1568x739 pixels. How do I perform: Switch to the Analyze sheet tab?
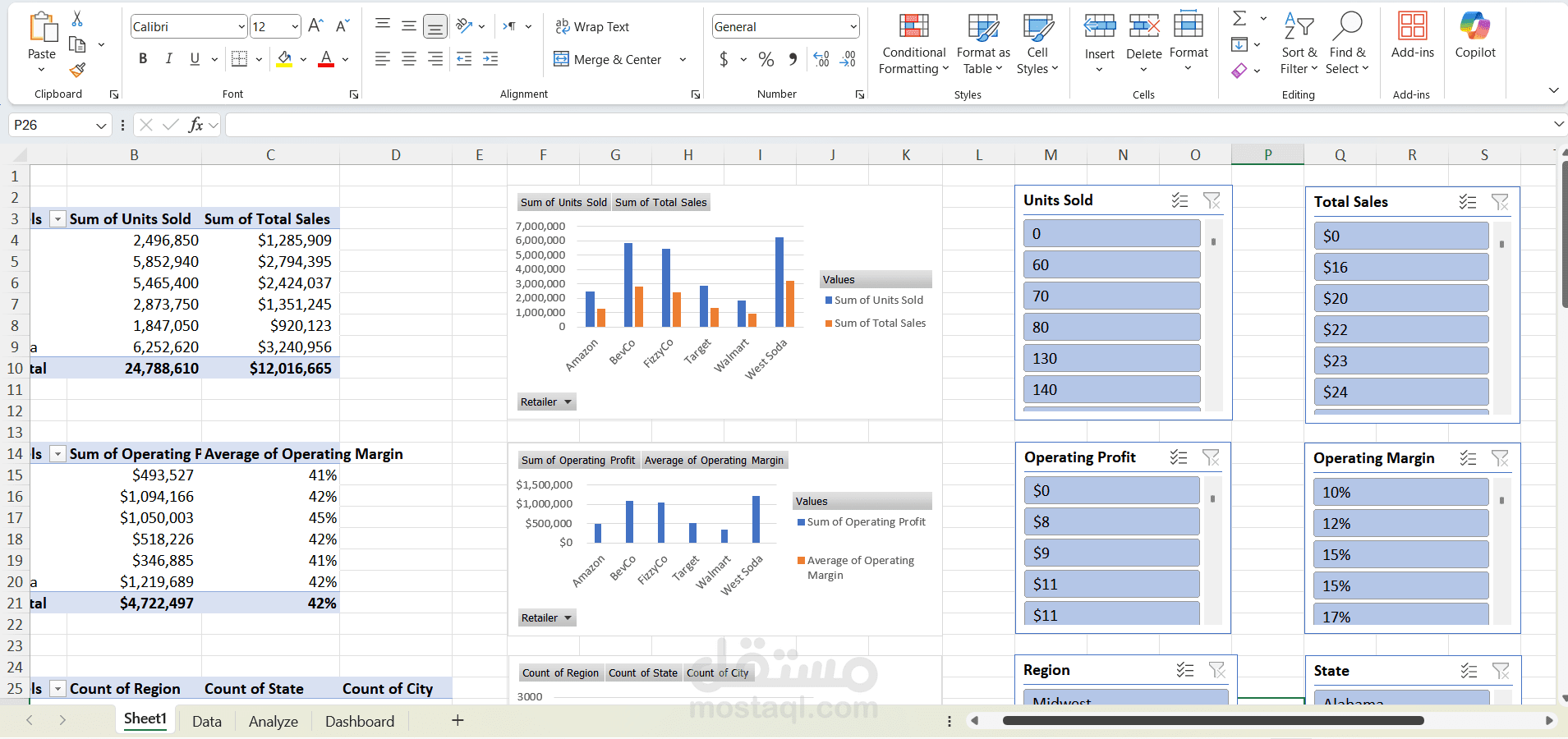click(274, 722)
